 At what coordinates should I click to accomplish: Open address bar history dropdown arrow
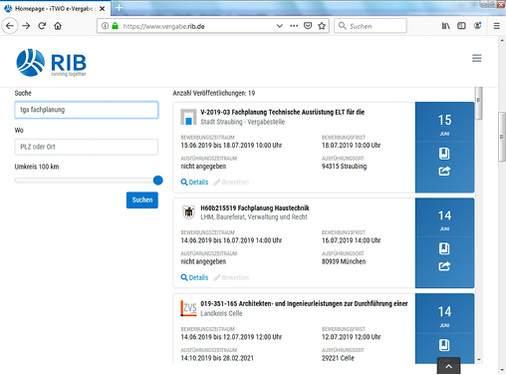coord(279,26)
